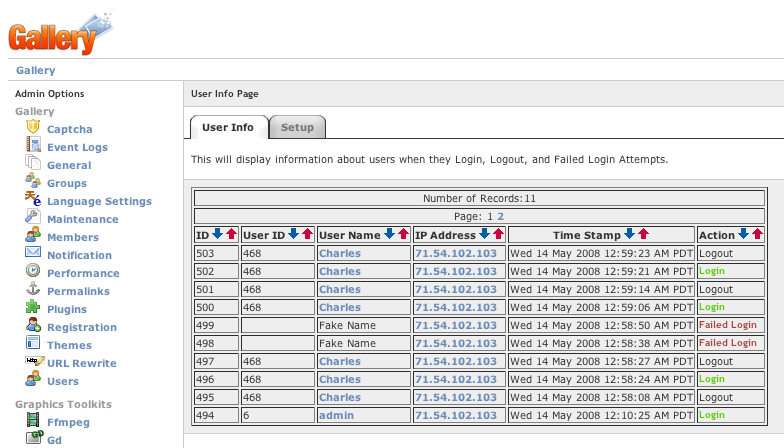Screen dimensions: 784x448
Task: Open the Permalinks link
Action: 78,292
